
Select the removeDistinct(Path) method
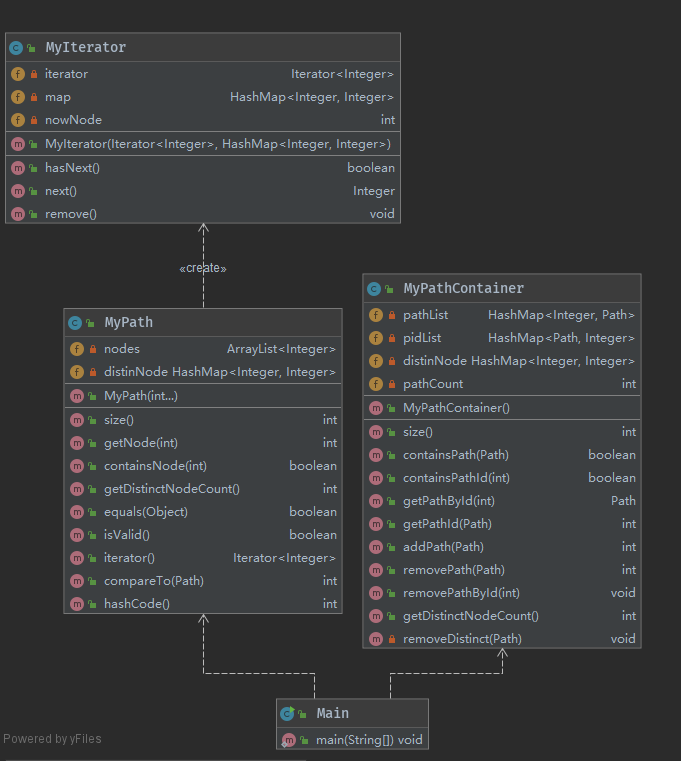(x=502, y=639)
